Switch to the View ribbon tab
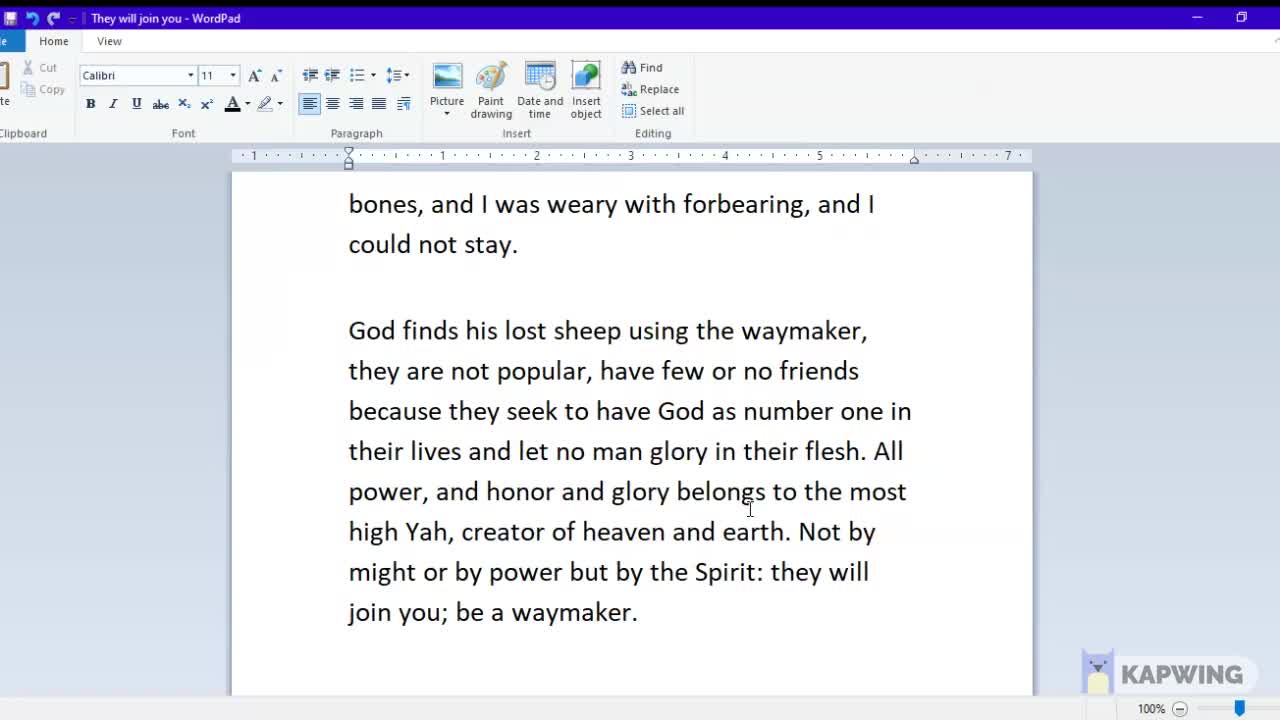Viewport: 1280px width, 720px height. click(109, 41)
